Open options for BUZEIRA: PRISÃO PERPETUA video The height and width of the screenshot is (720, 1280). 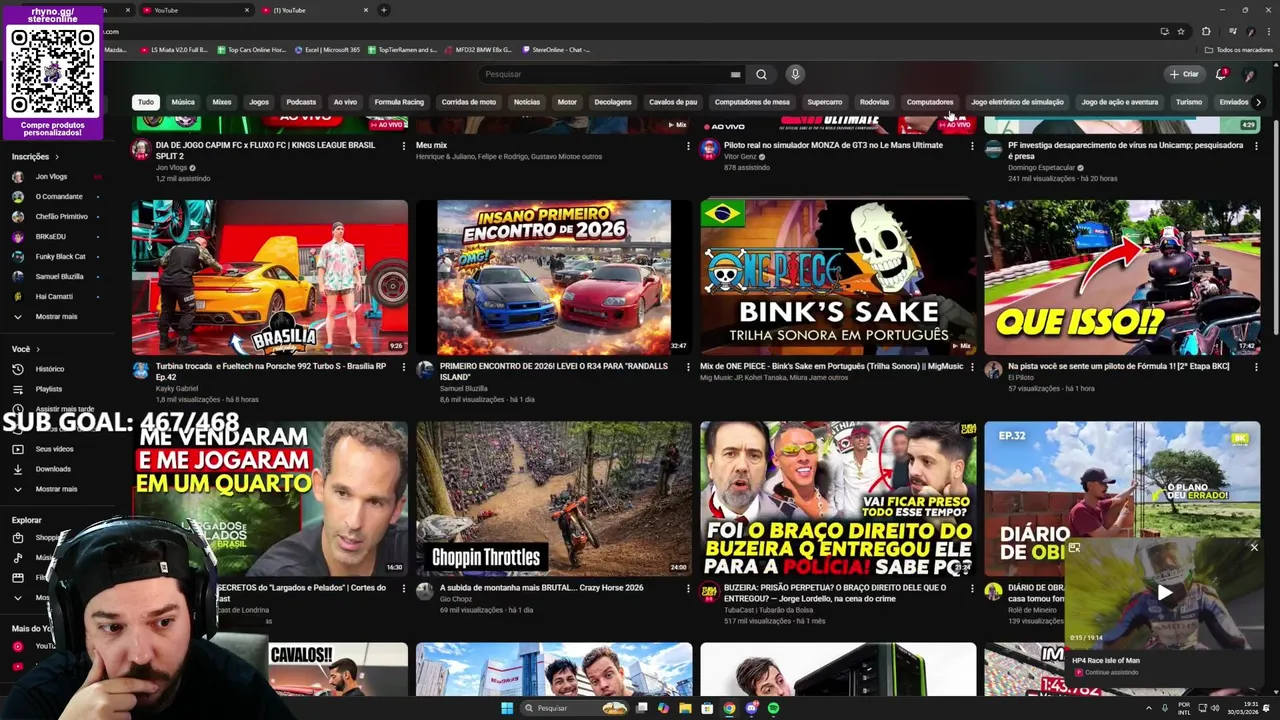(972, 589)
